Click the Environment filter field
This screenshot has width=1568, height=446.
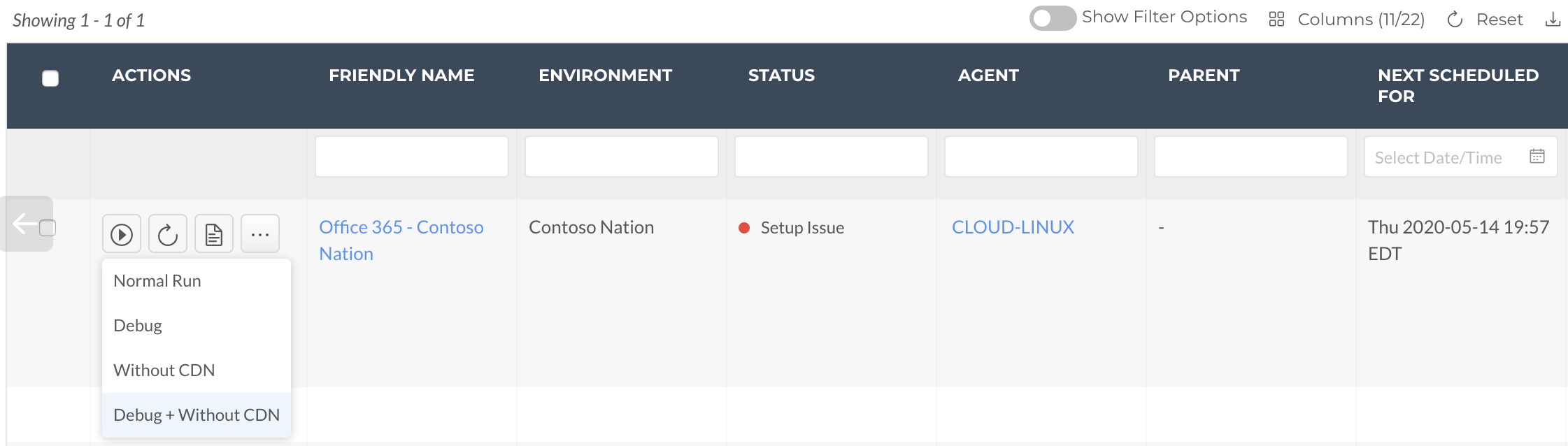622,157
